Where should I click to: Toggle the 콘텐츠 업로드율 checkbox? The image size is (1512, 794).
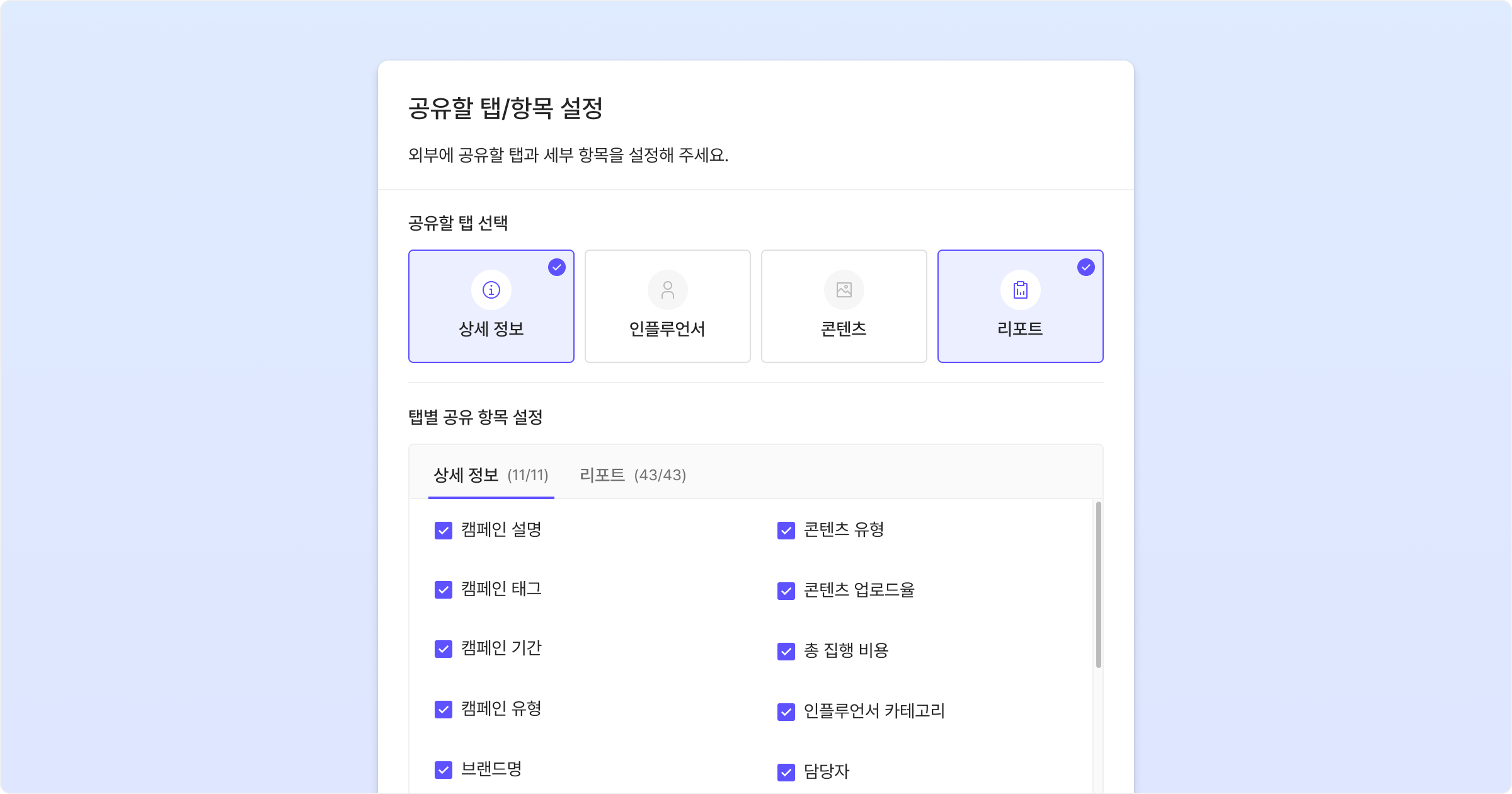pyautogui.click(x=786, y=591)
